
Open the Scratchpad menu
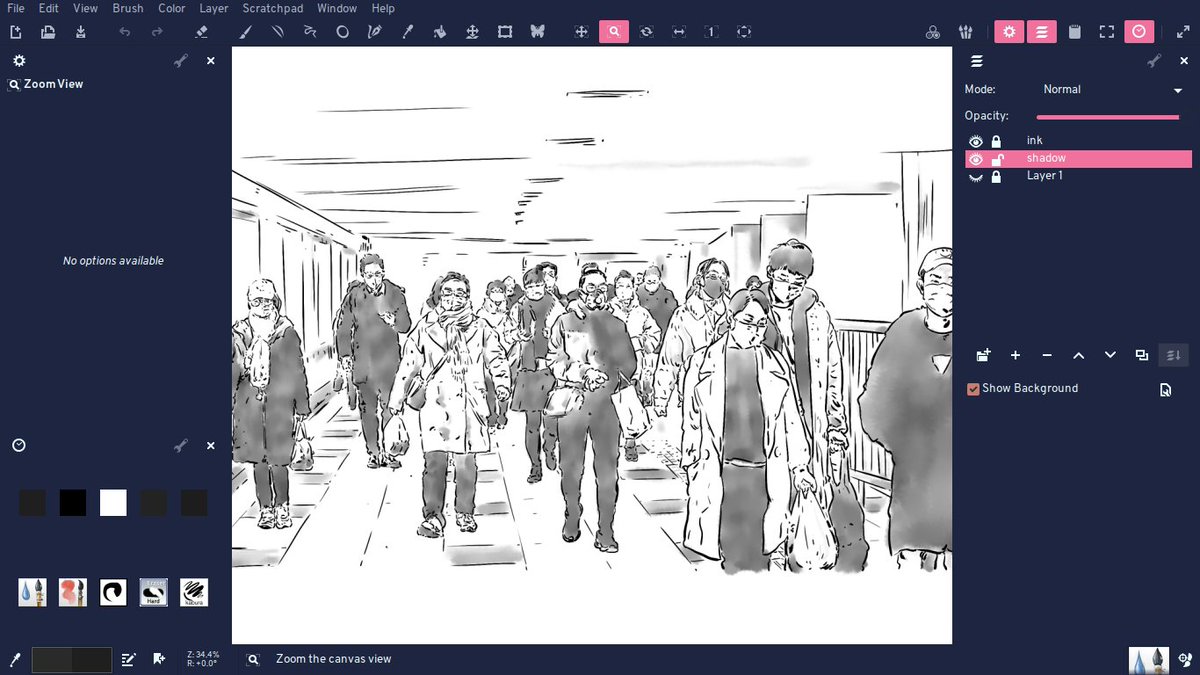(x=273, y=8)
